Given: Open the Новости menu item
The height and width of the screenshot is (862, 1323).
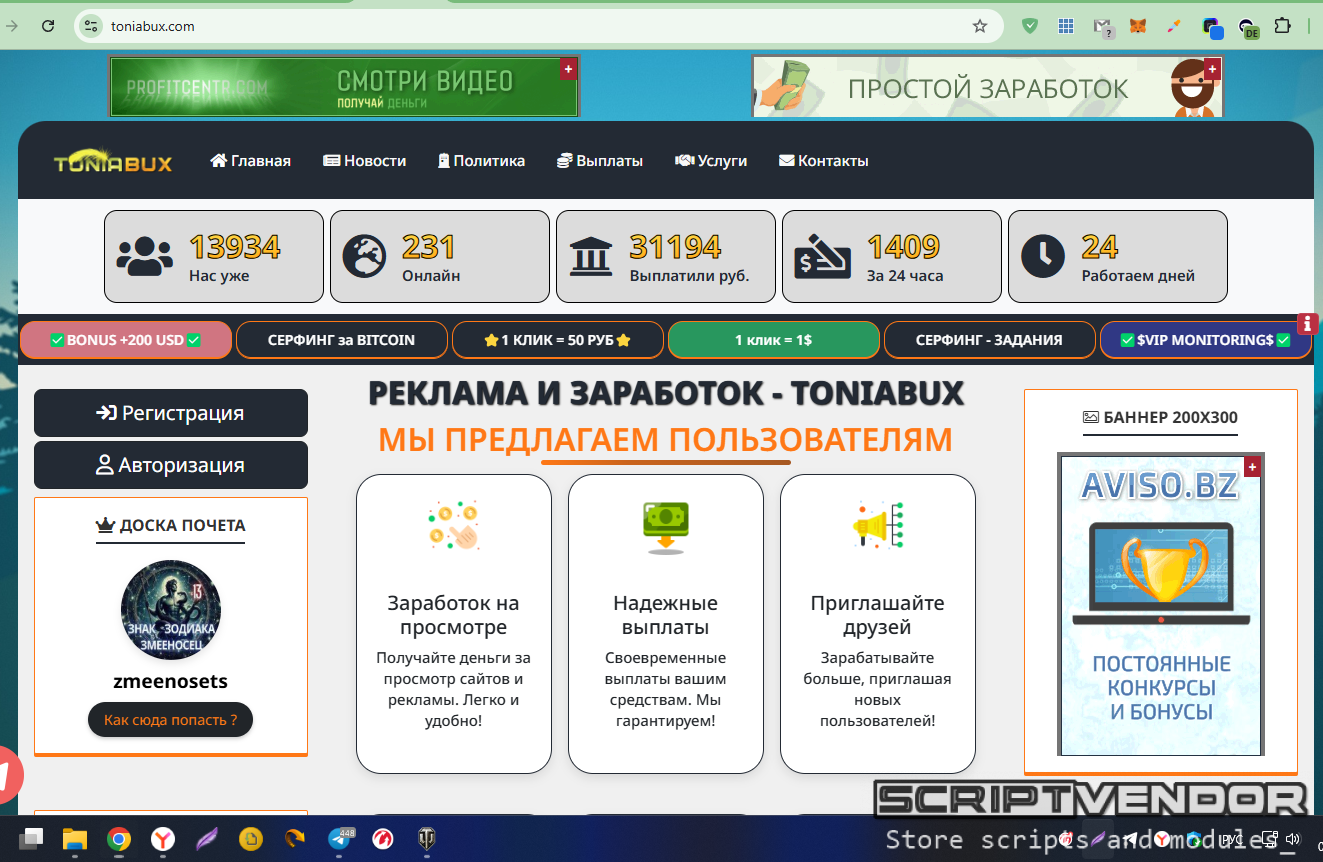Looking at the screenshot, I should (x=364, y=161).
